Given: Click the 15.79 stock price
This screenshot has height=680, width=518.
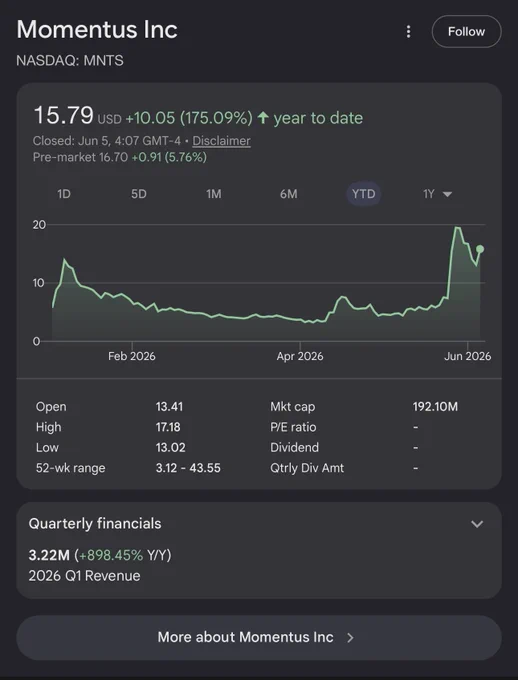Looking at the screenshot, I should tap(63, 115).
